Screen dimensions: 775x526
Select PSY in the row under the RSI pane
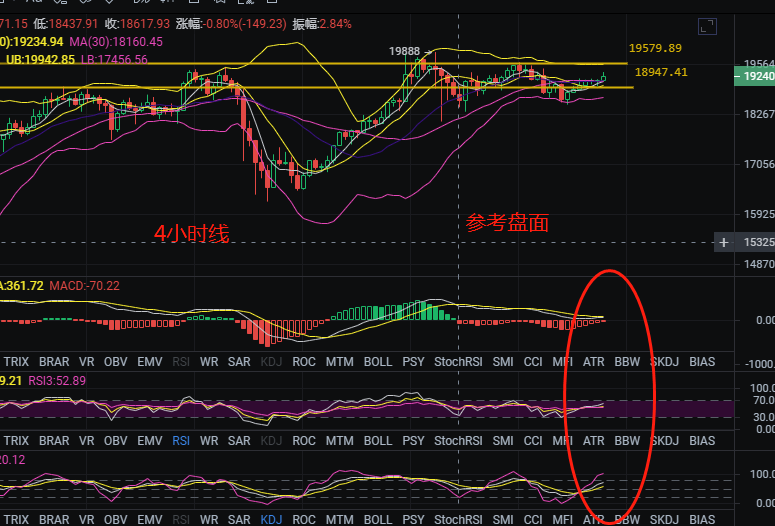tap(413, 441)
